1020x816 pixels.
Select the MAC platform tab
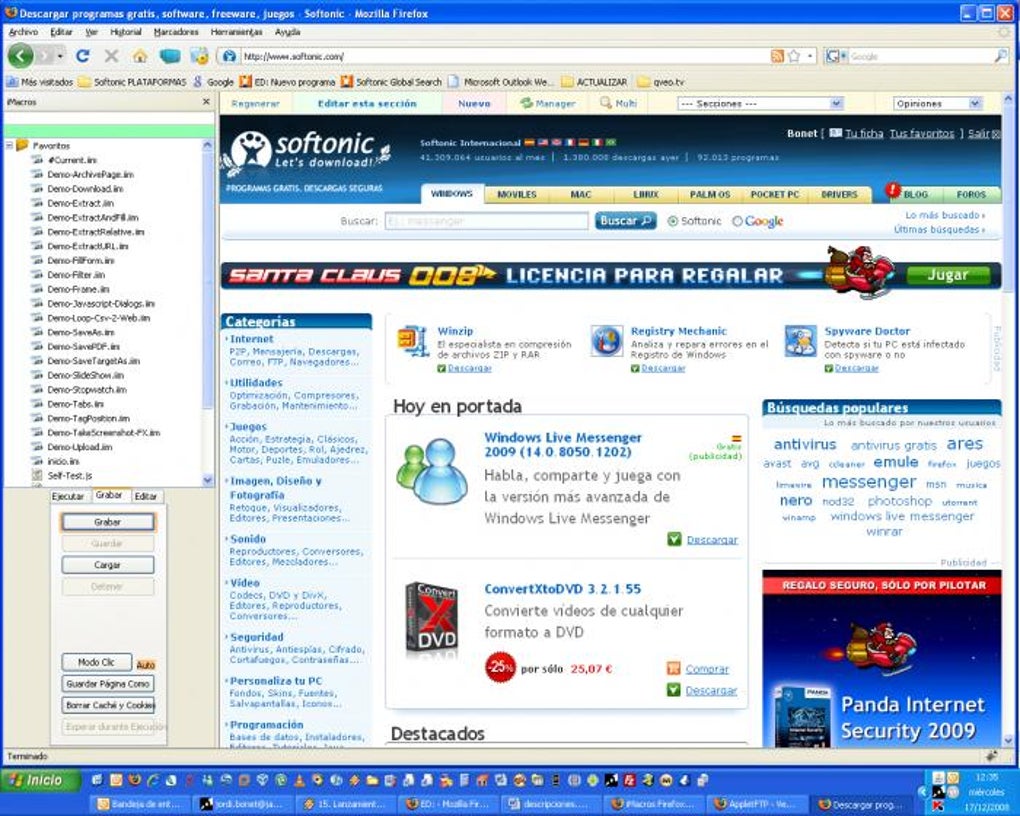coord(581,195)
